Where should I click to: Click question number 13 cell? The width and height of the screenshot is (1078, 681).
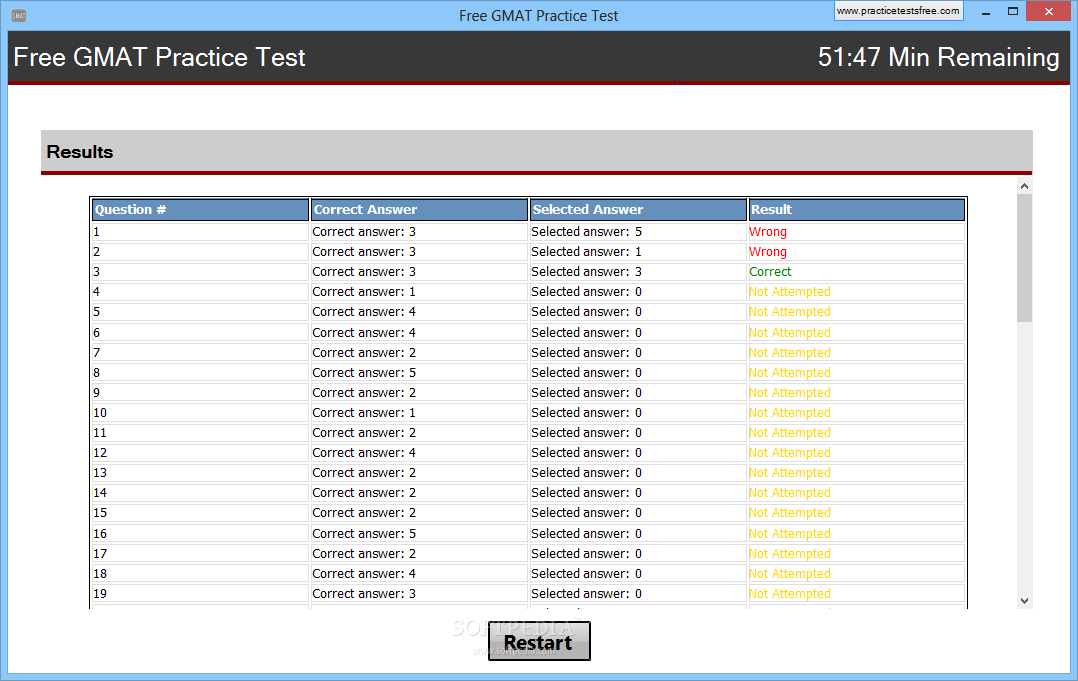200,473
